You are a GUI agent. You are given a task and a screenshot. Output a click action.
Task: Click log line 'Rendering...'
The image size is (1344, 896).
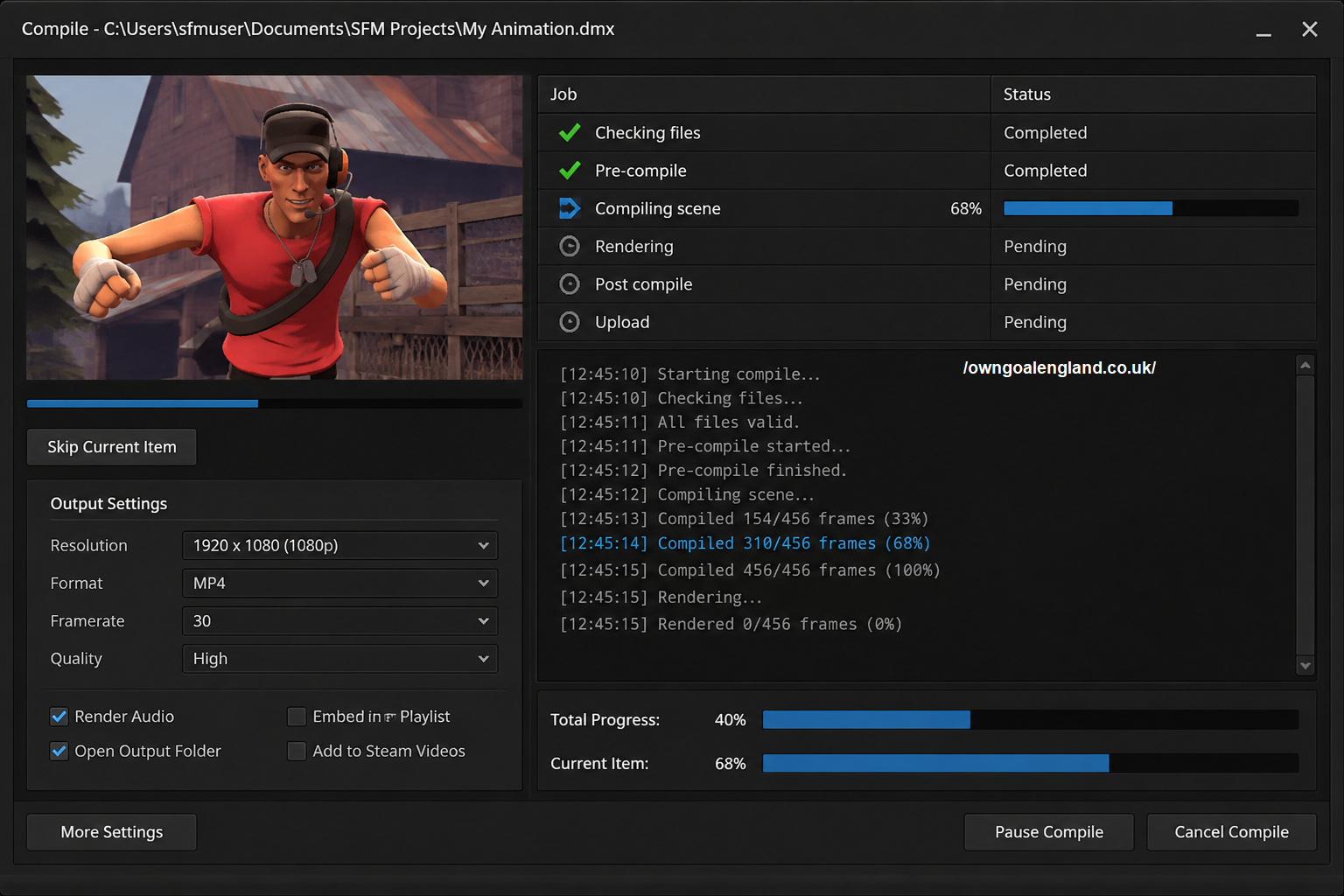point(661,597)
